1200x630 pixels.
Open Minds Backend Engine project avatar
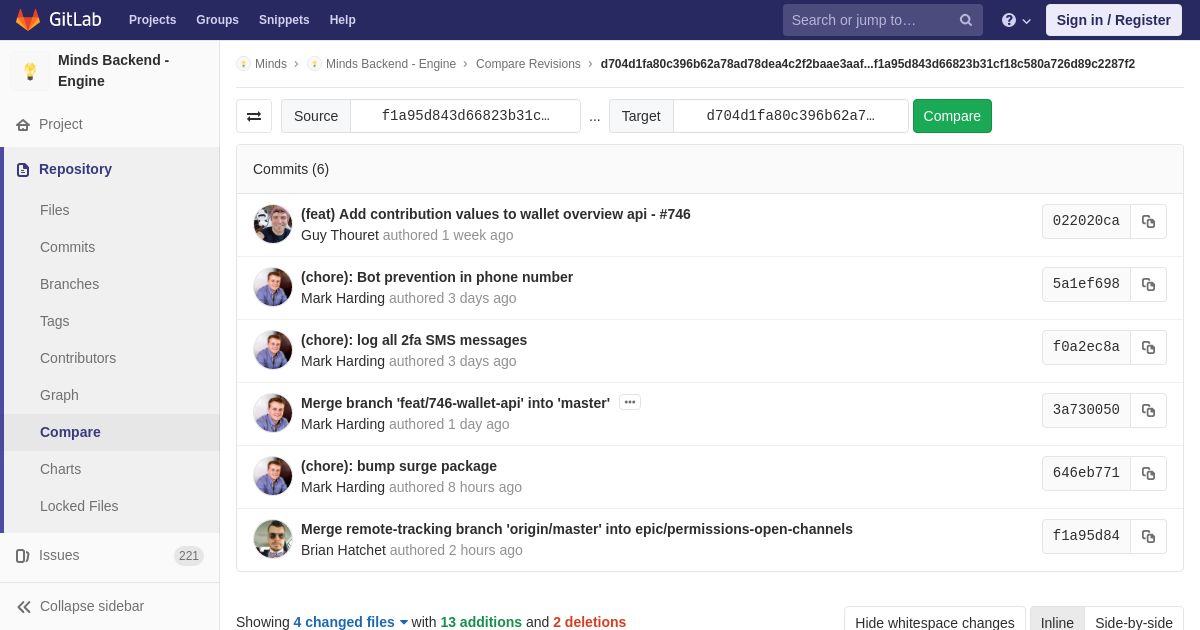tap(30, 71)
